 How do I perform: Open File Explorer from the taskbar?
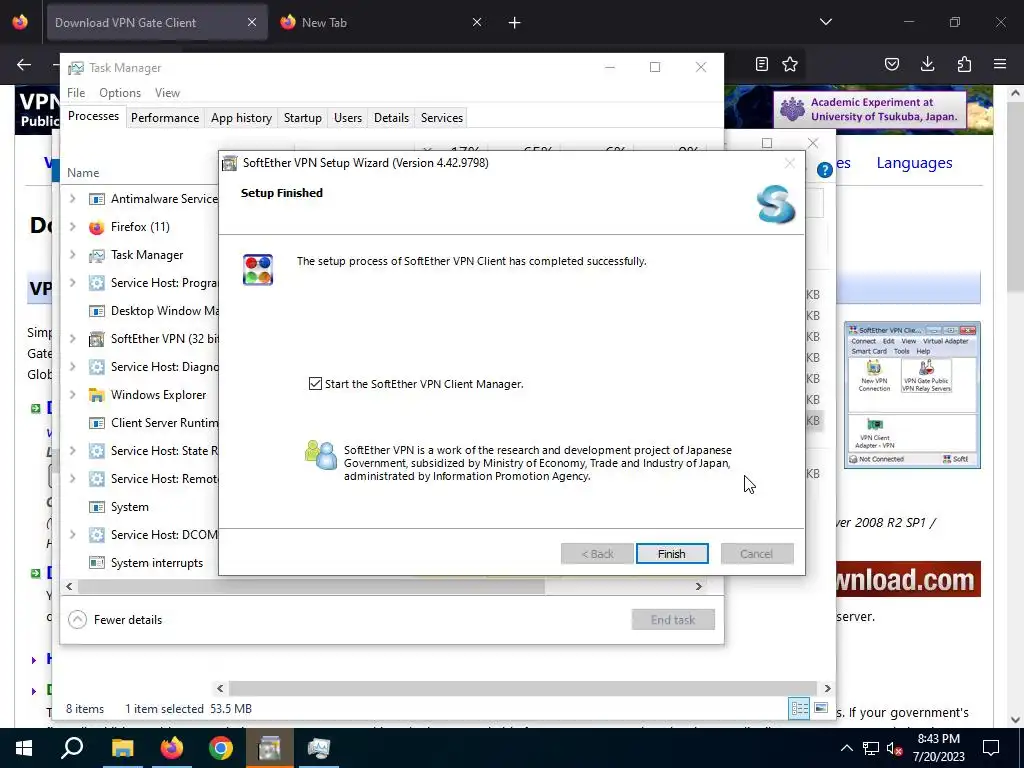tap(122, 748)
